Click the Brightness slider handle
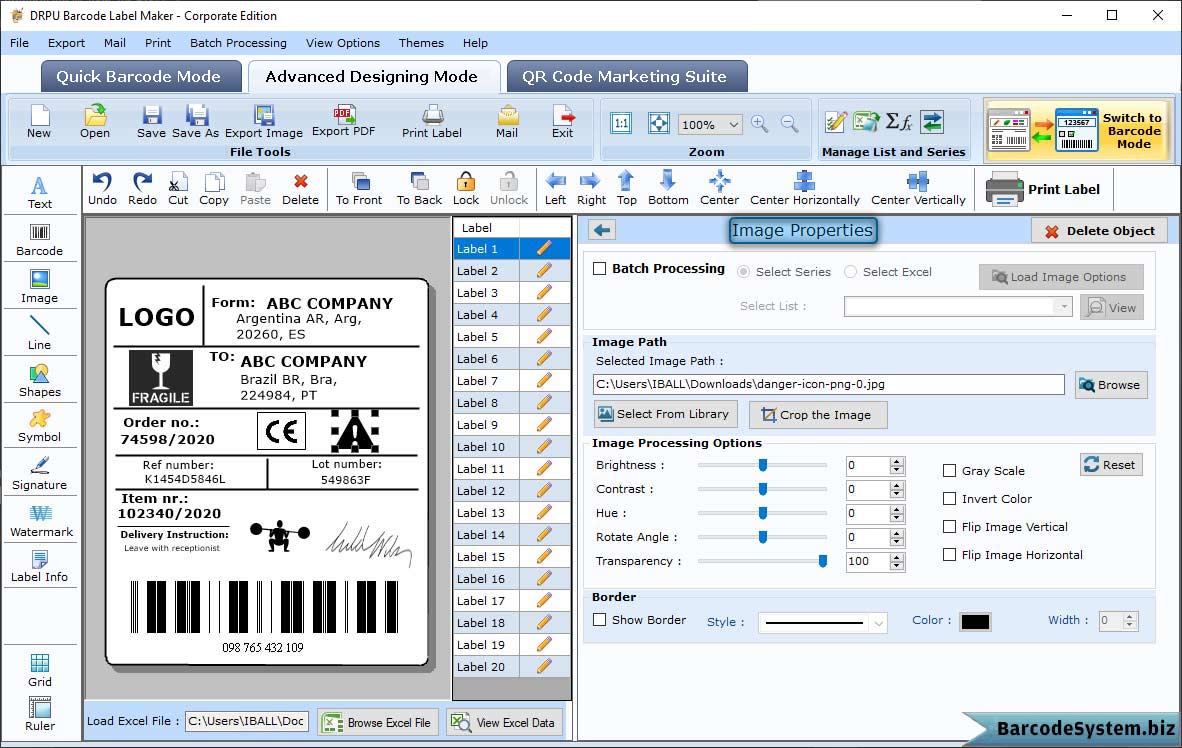Screen dimensions: 1182x748 point(763,465)
